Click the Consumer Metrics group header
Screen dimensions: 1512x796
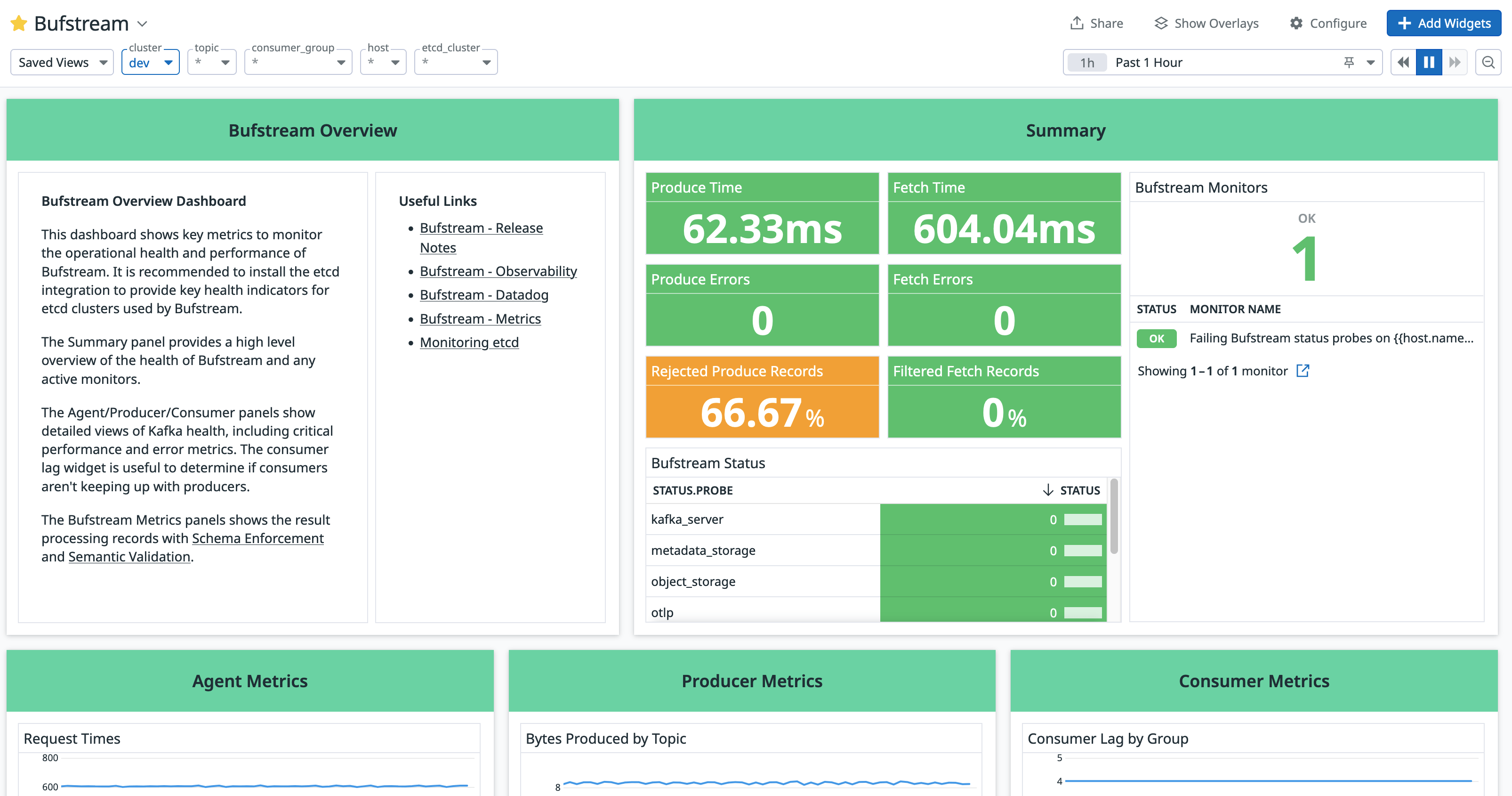tap(1254, 680)
